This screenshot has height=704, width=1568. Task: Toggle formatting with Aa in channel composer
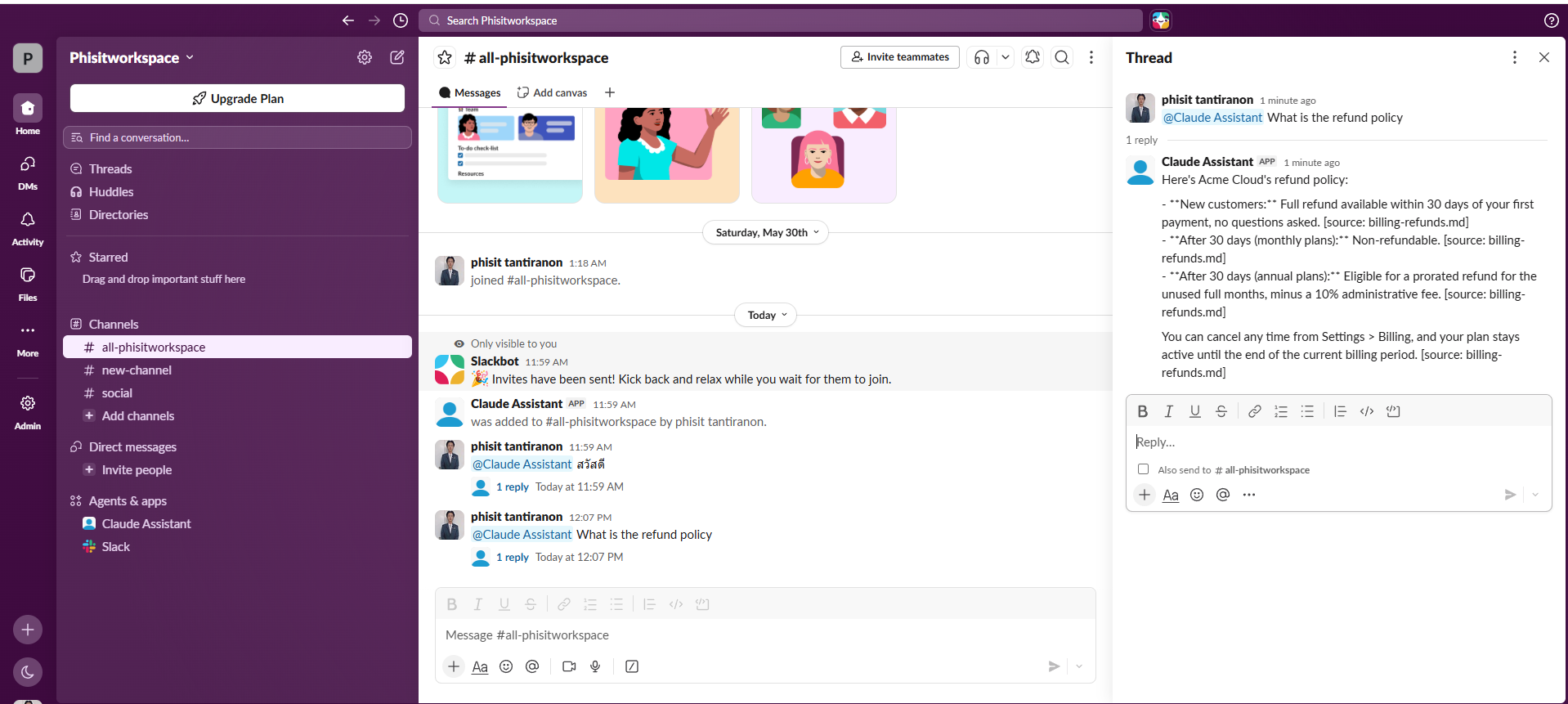tap(480, 666)
